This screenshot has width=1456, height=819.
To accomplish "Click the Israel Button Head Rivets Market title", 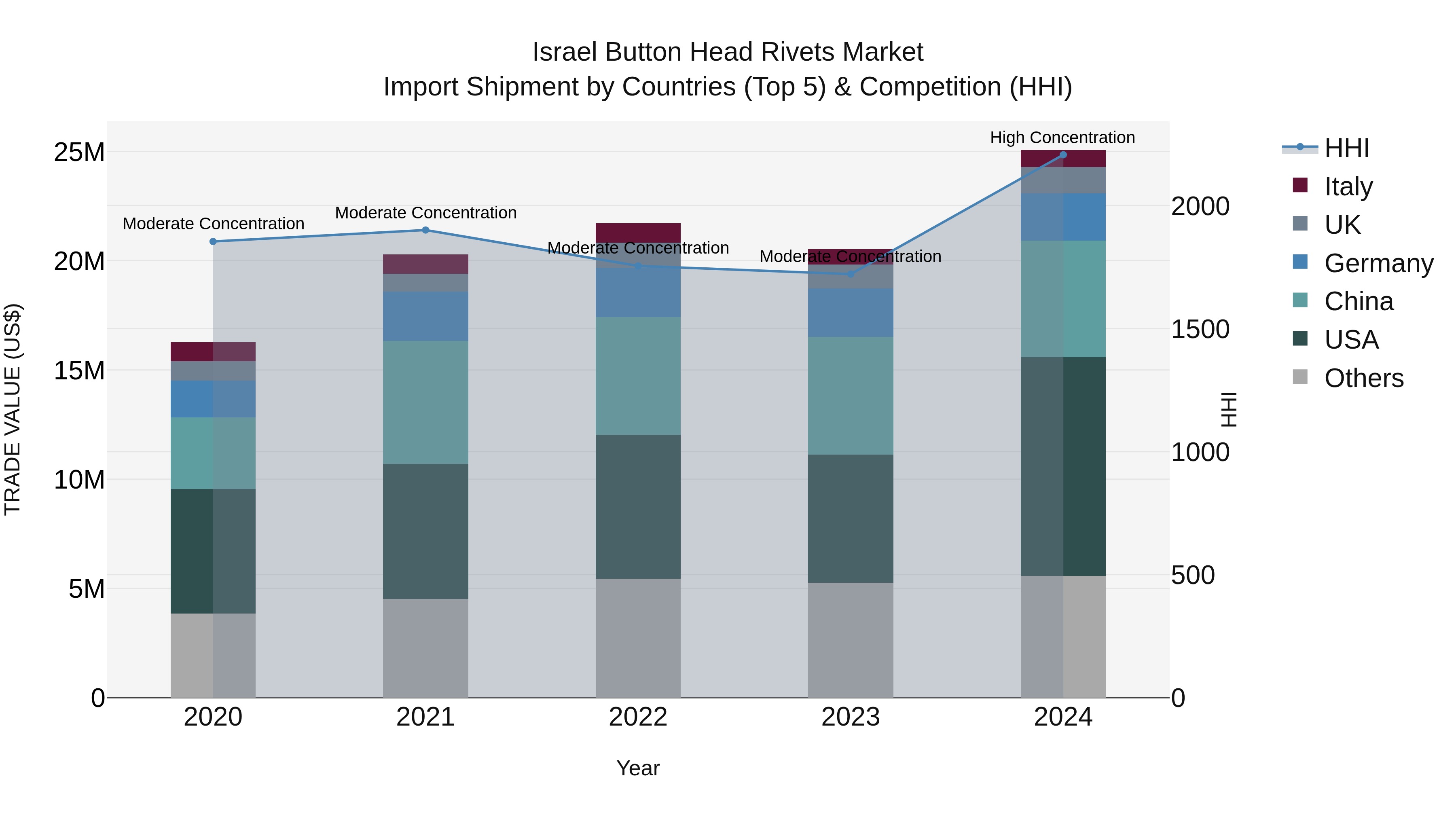I will click(728, 52).
